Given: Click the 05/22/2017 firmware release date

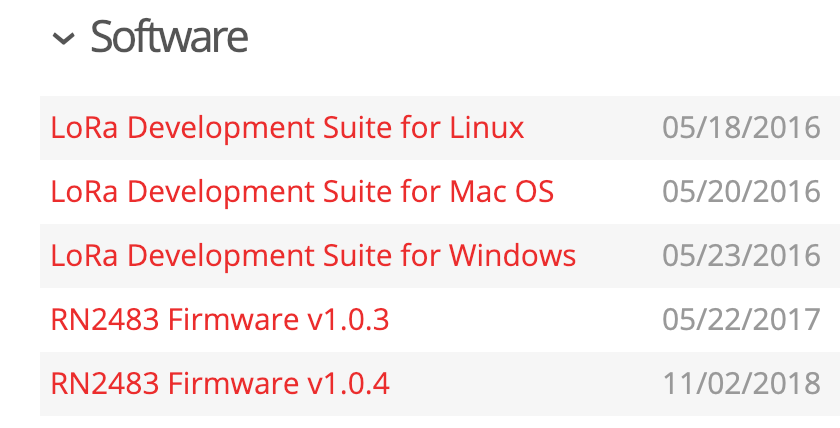Looking at the screenshot, I should (x=741, y=320).
